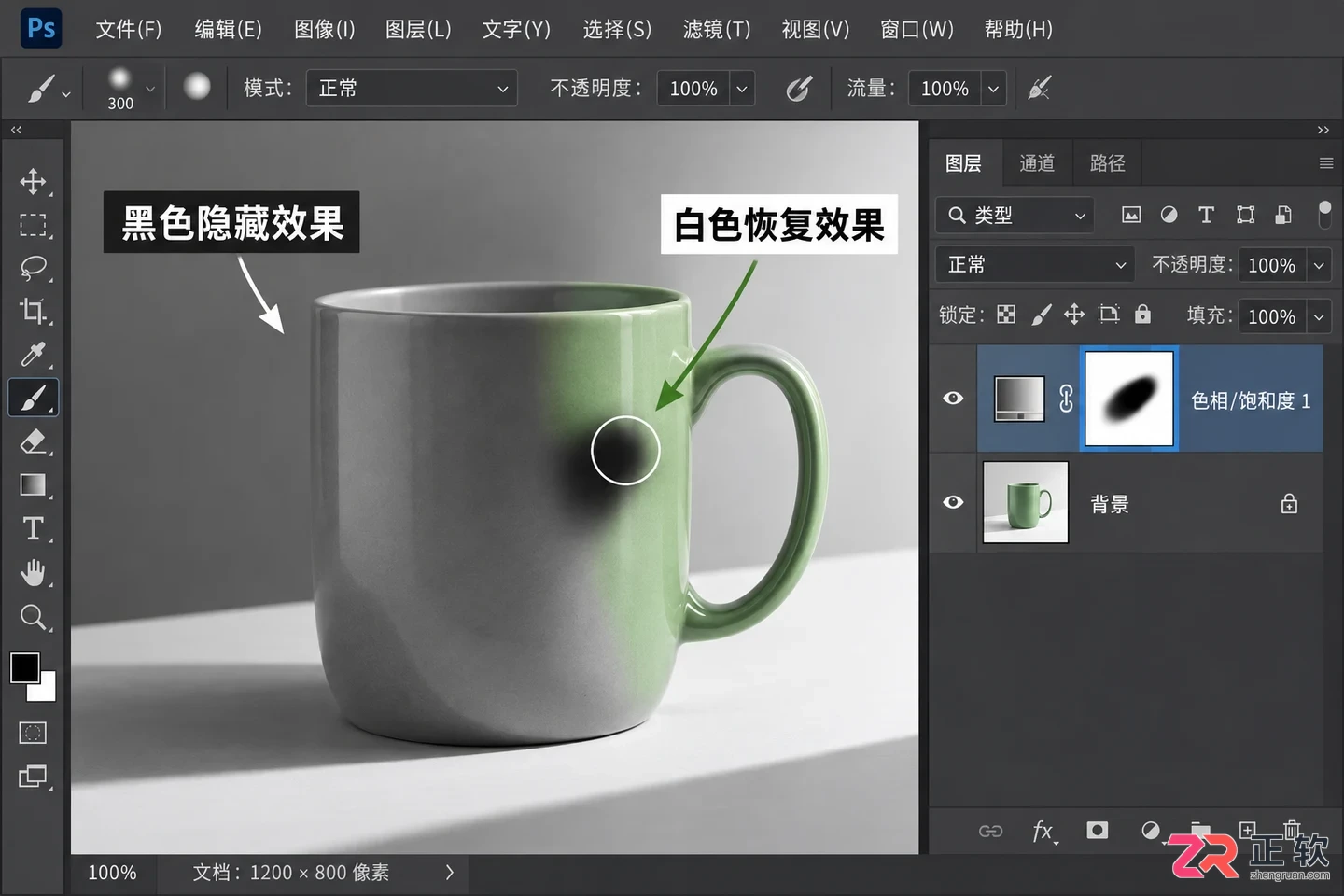Screen dimensions: 1344x896
Task: Expand the 流量 flow slider arrow
Action: coord(994,89)
